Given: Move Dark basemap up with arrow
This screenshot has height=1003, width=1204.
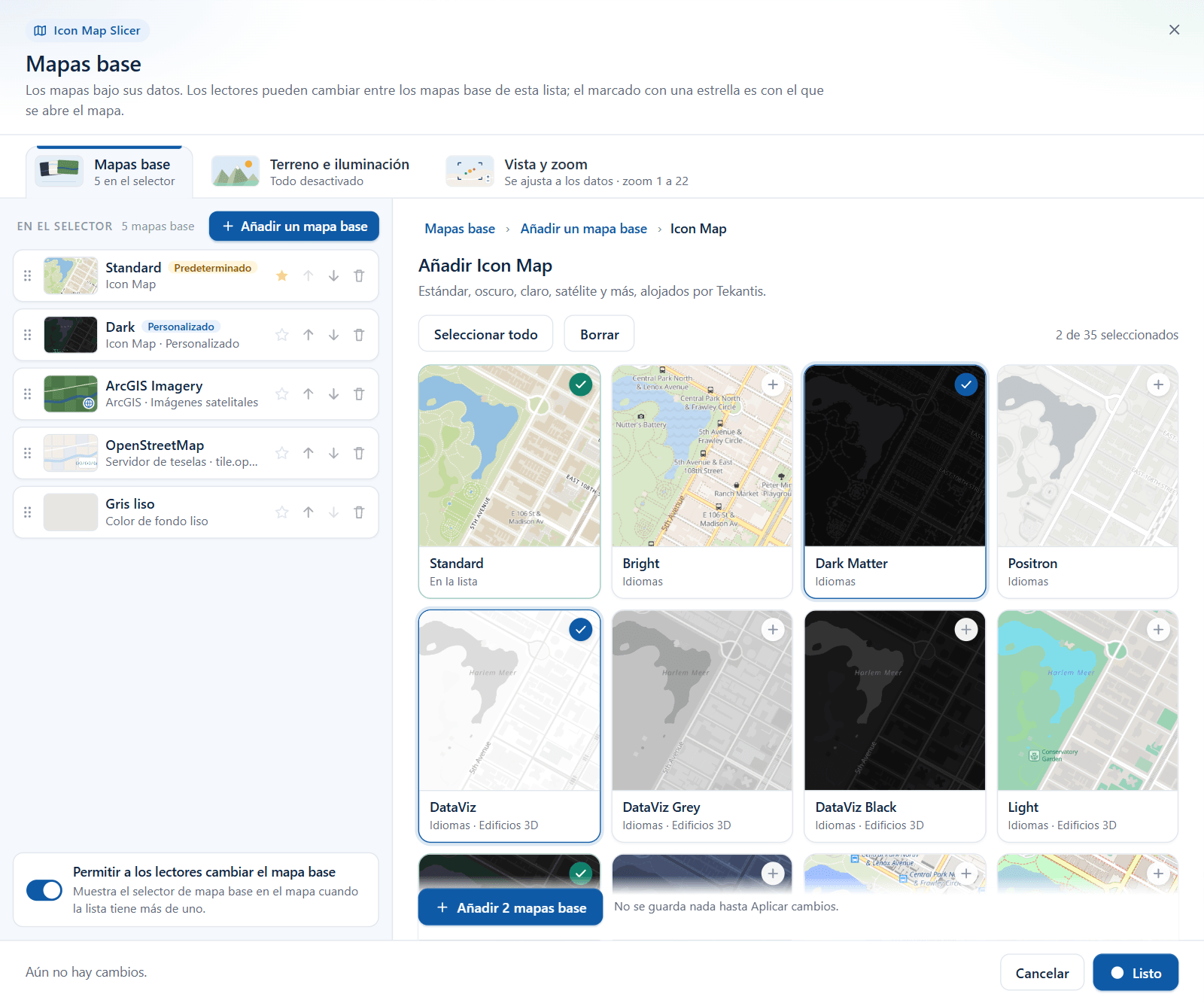Looking at the screenshot, I should tap(308, 335).
